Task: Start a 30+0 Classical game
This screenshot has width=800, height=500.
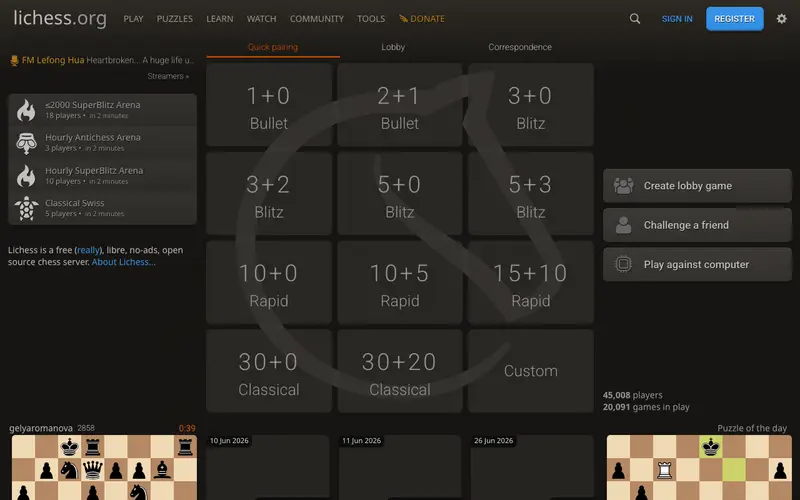Action: 269,371
